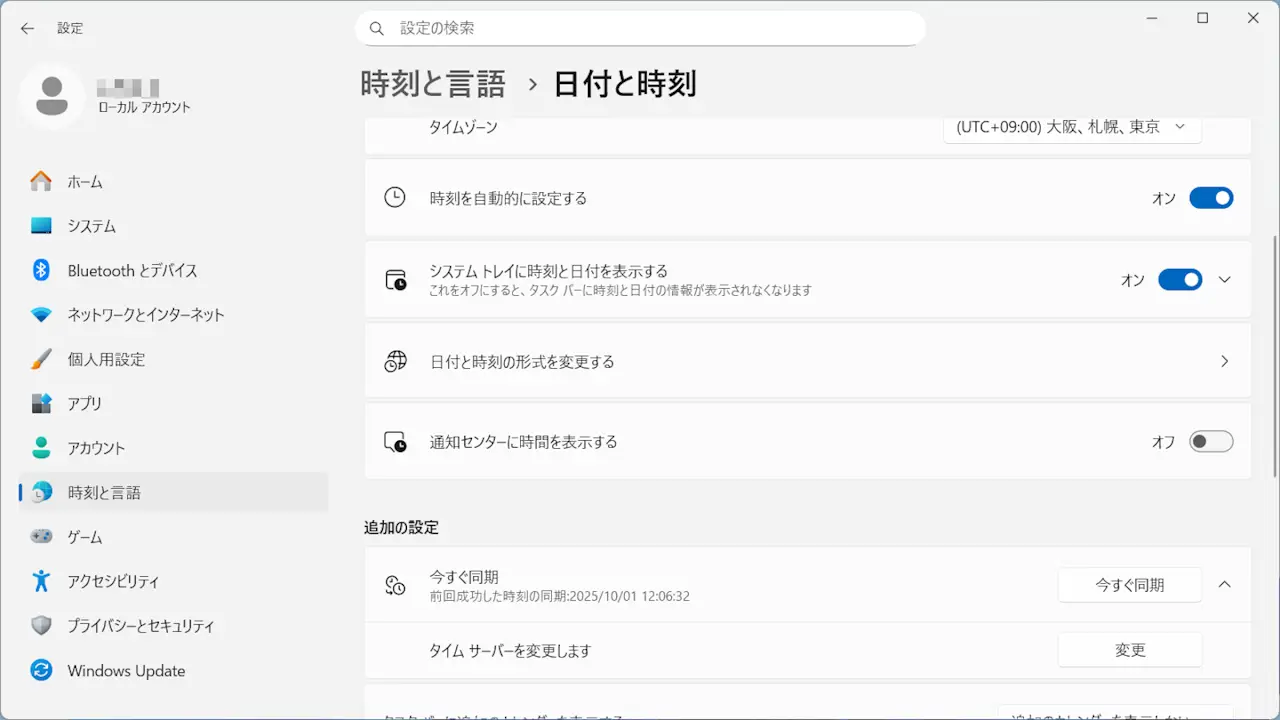The width and height of the screenshot is (1280, 720).
Task: Enable 通知センターに時間を表示する toggle
Action: point(1210,442)
